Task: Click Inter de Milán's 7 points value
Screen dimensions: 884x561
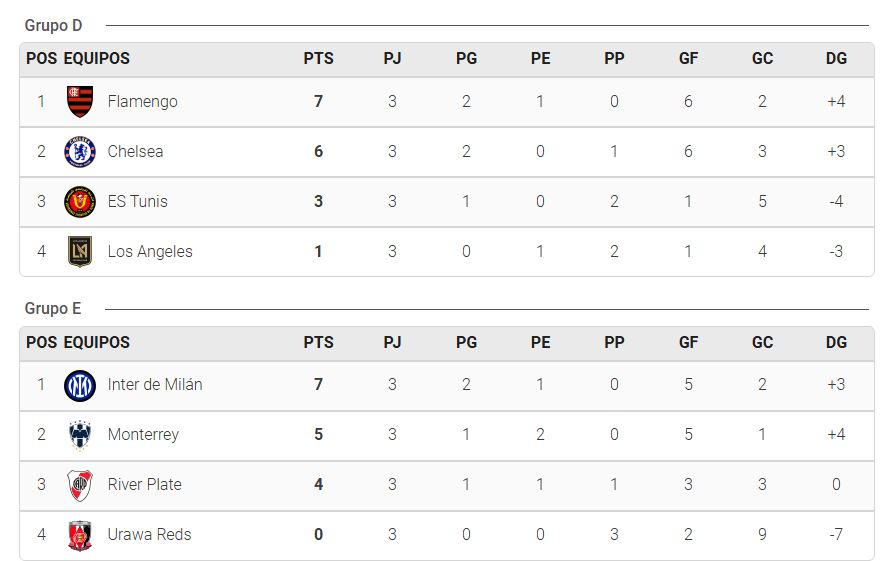Action: tap(319, 385)
